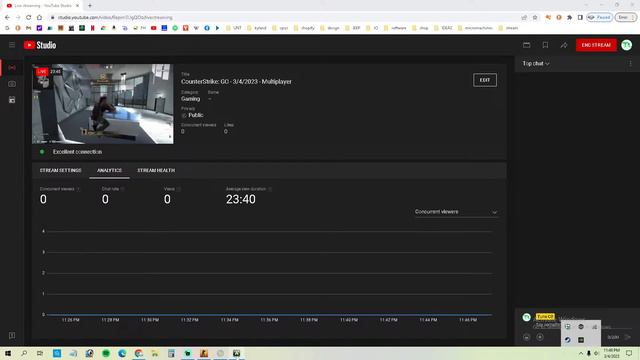
Task: Click the Concurrent viewers info icon
Action: (78, 189)
